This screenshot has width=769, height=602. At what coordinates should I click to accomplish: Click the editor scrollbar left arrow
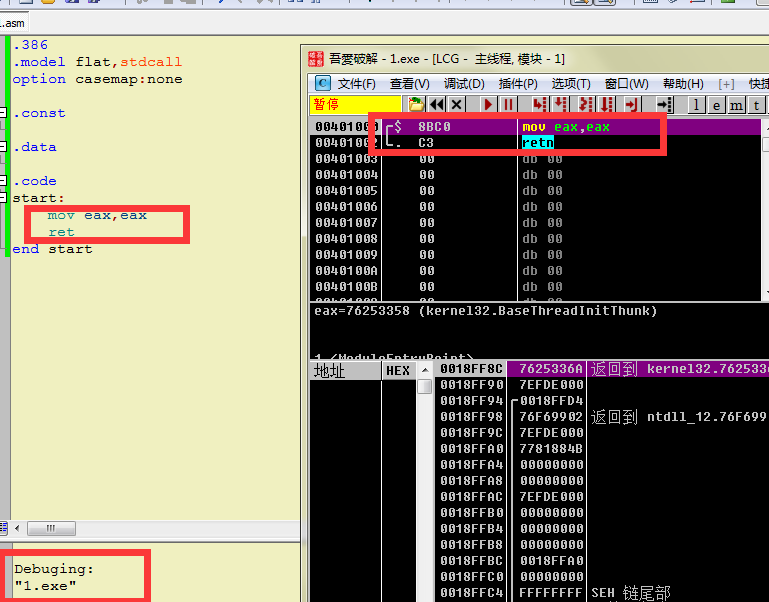pos(17,528)
